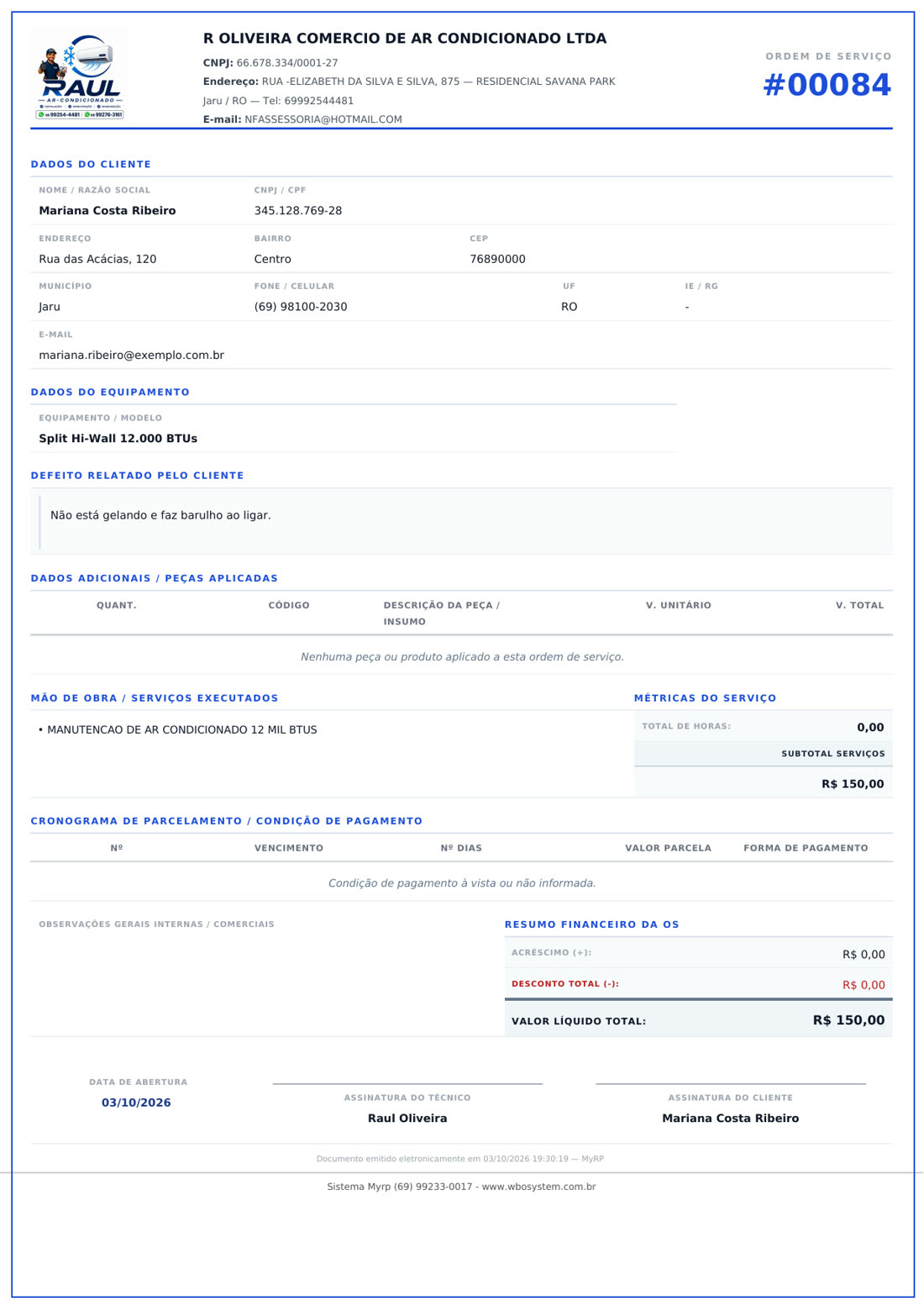Open footer link 'www.wbosystem.com.br'
The height and width of the screenshot is (1306, 924).
pos(538,1187)
